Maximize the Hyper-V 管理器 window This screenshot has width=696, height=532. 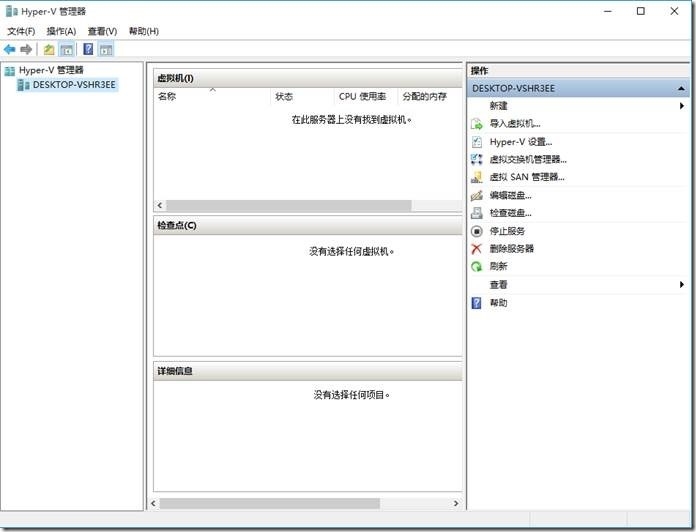[x=641, y=11]
